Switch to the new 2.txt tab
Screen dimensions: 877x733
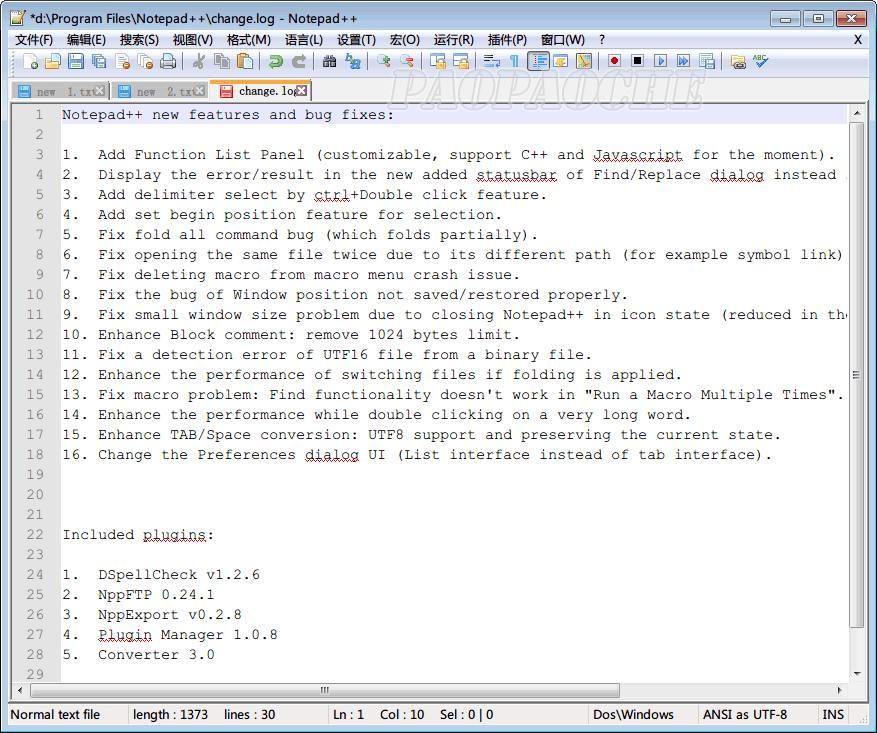pos(161,91)
